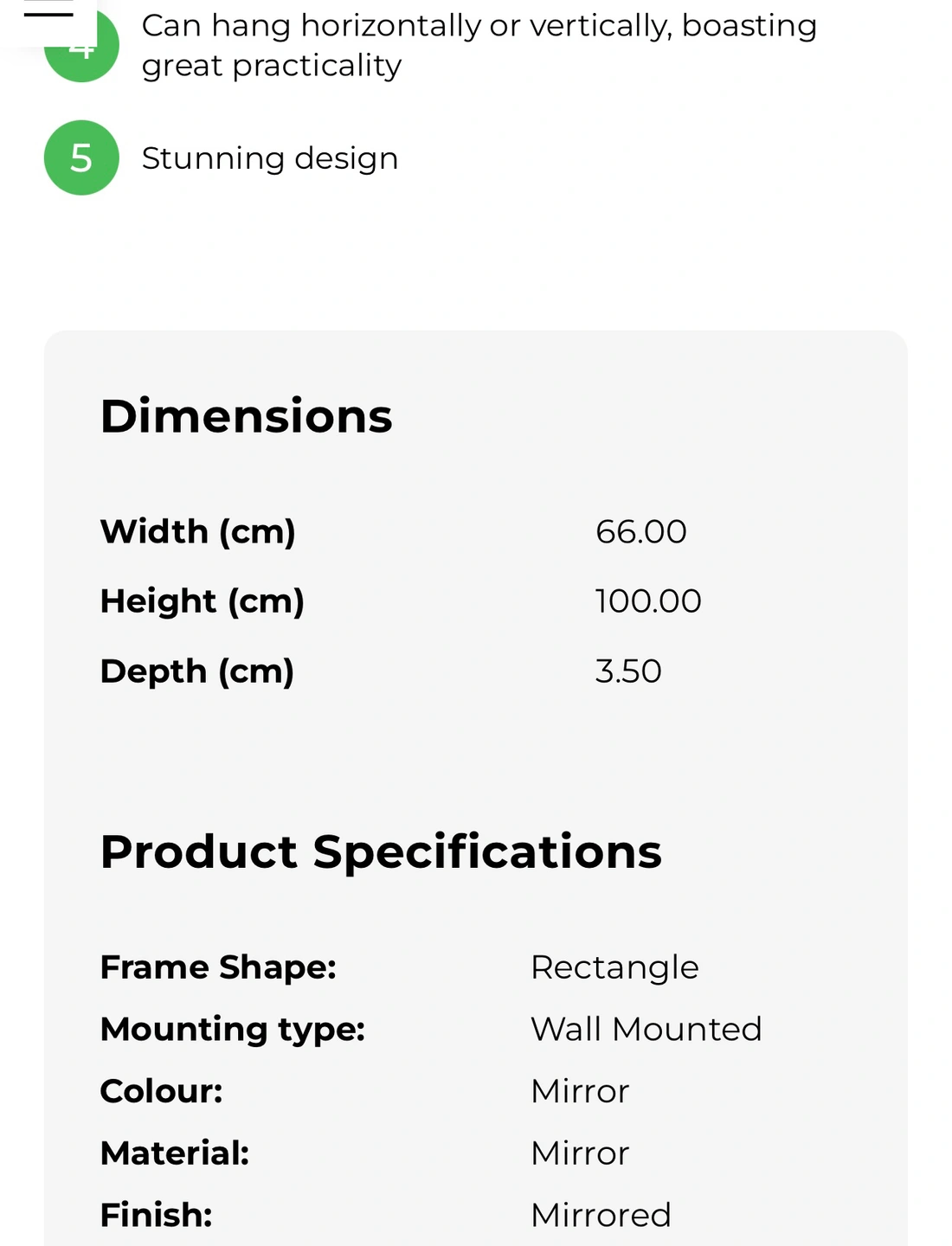
Task: Click the green number 5 badge
Action: (81, 157)
